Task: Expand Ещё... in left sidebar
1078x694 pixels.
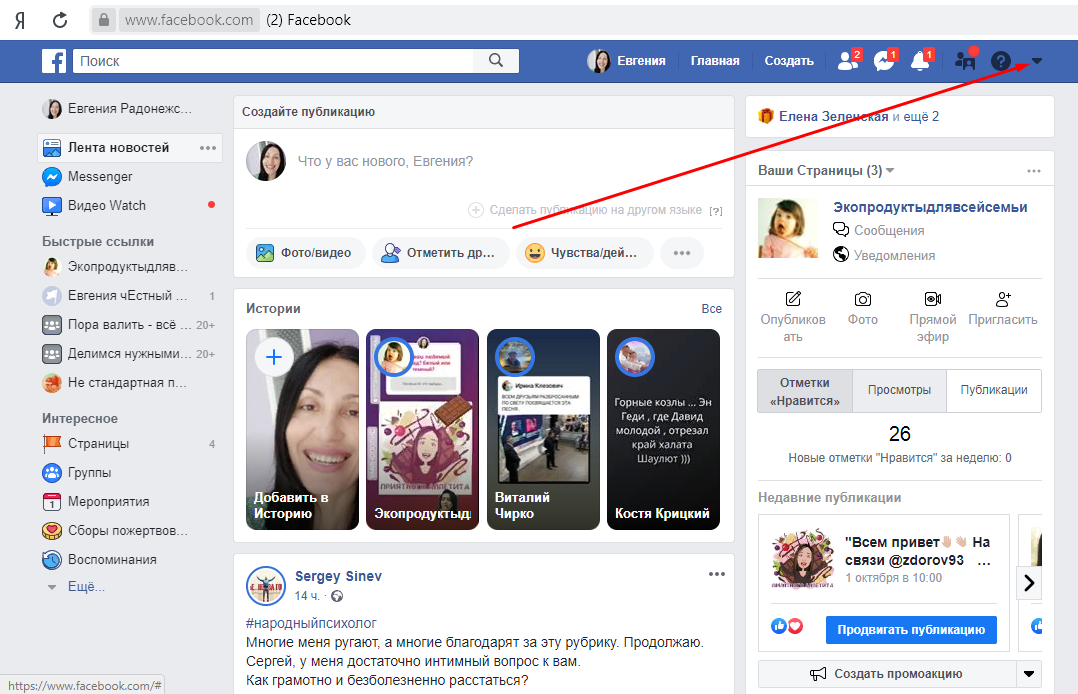Action: coord(86,587)
